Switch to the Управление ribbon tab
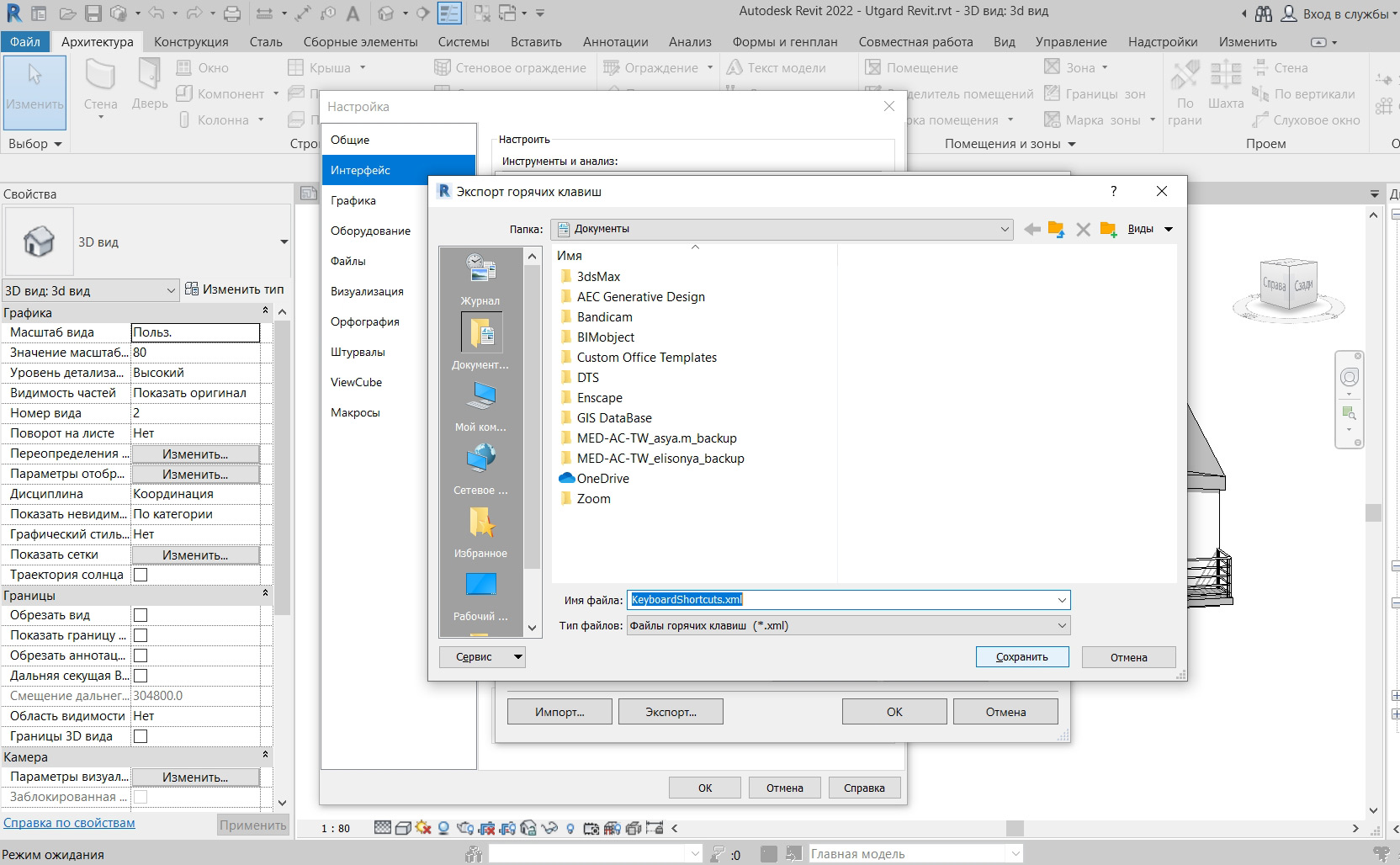 click(x=1071, y=41)
